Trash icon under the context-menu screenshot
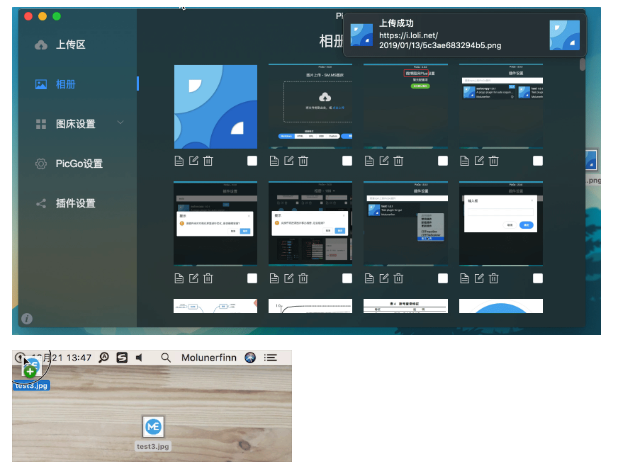The height and width of the screenshot is (472, 617). [x=398, y=278]
